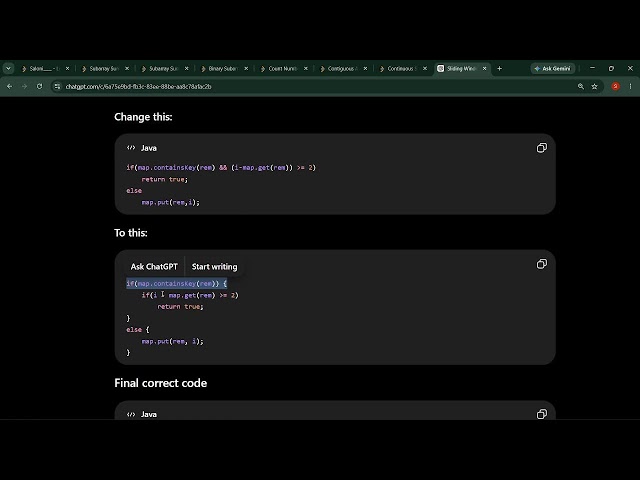
Task: Switch to the Saloni browser tab
Action: coord(44,69)
